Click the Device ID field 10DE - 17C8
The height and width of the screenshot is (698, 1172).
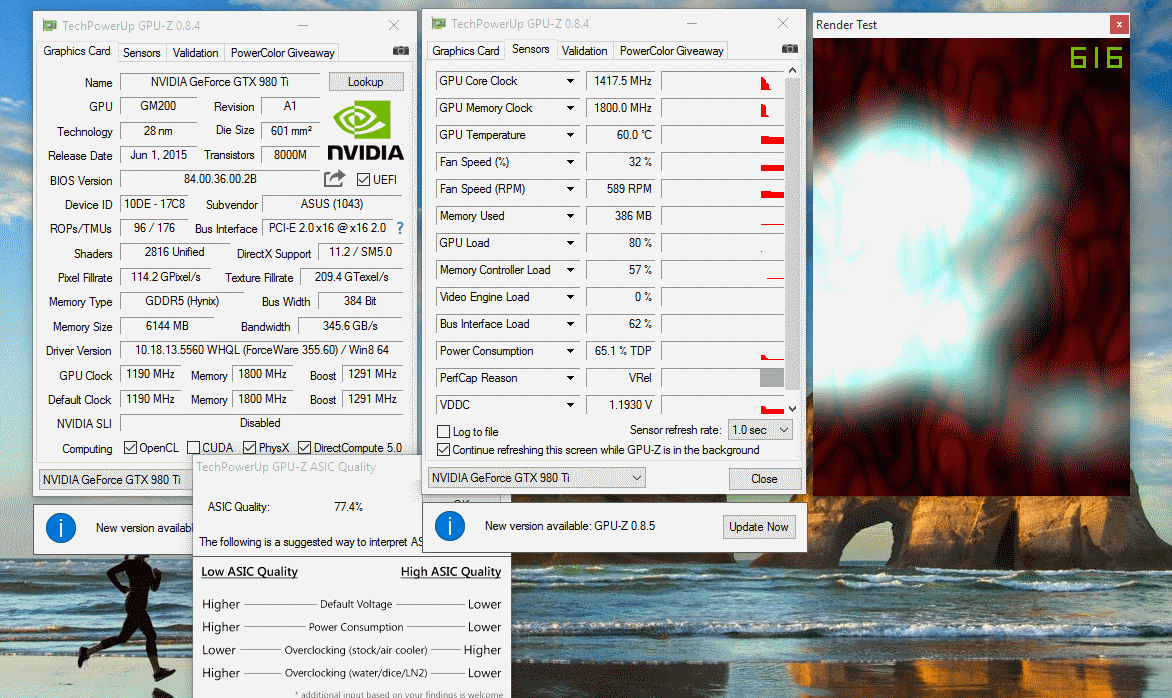tap(155, 204)
